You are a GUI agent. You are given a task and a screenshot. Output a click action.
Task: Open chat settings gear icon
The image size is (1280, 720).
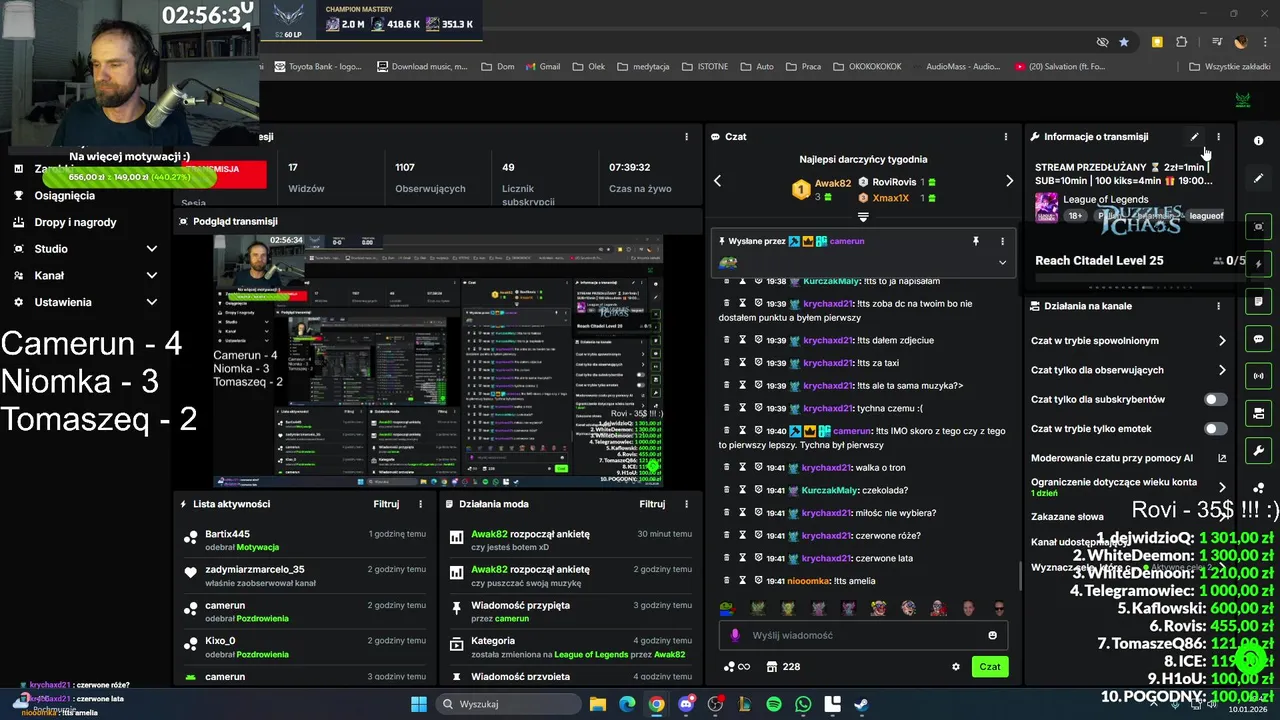[955, 667]
